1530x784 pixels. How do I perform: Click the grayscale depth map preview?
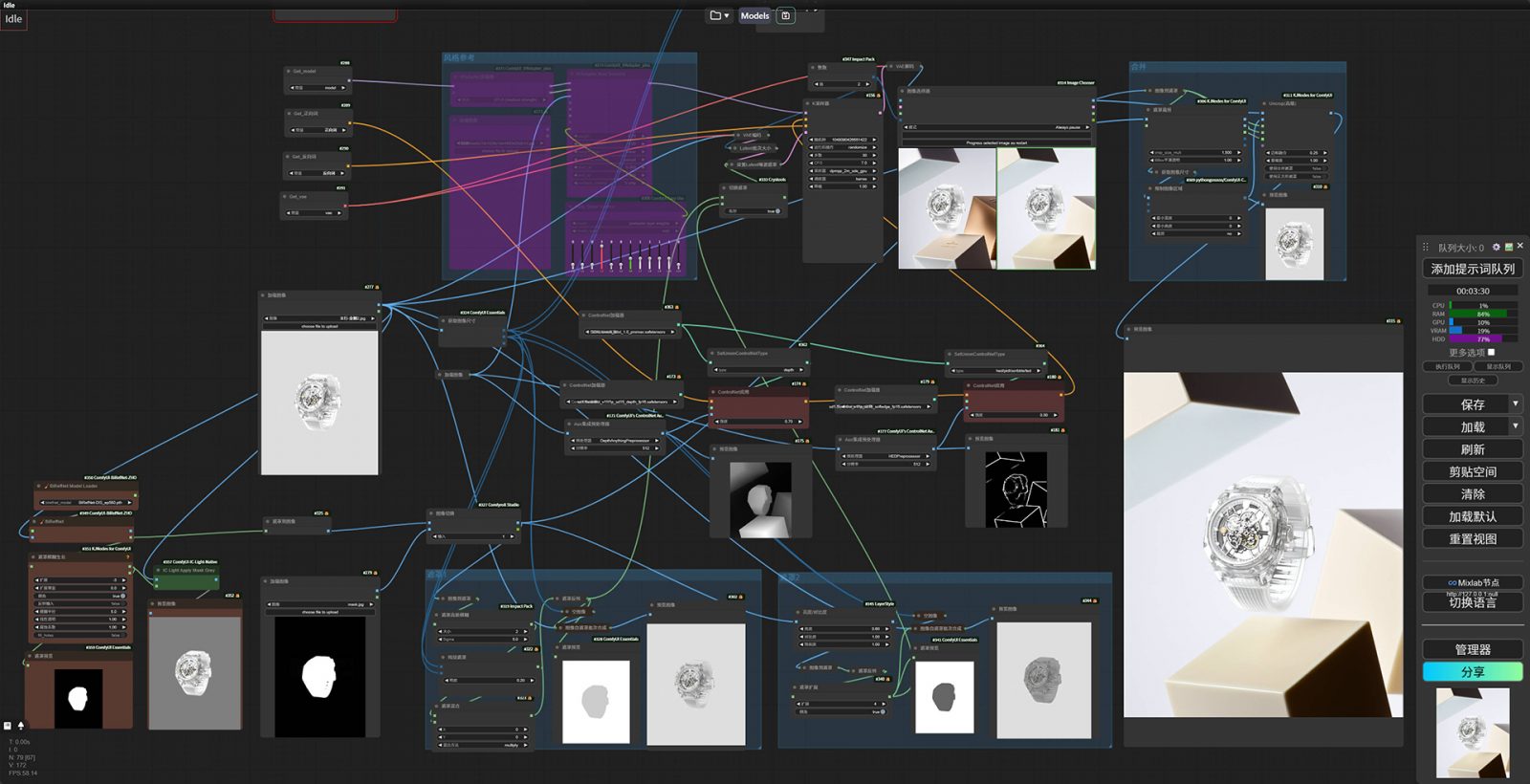click(760, 498)
